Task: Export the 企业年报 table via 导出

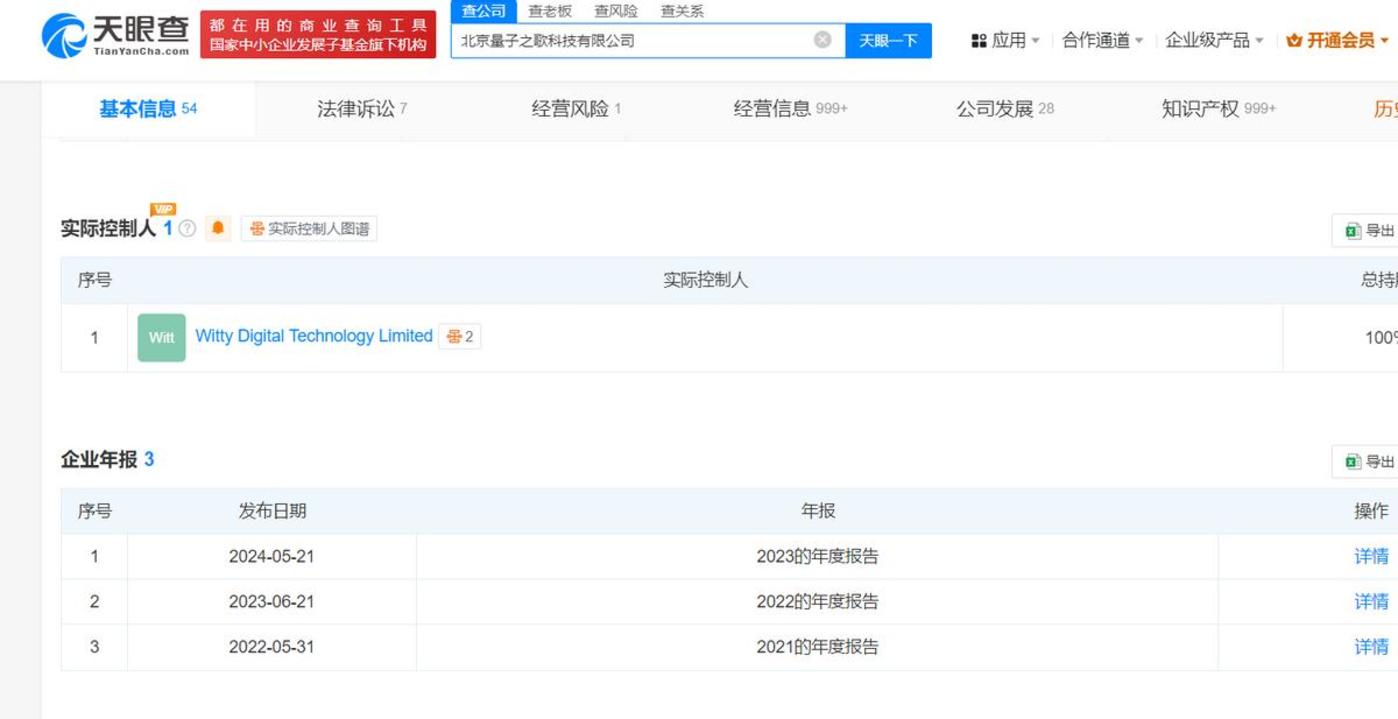Action: [x=1370, y=461]
